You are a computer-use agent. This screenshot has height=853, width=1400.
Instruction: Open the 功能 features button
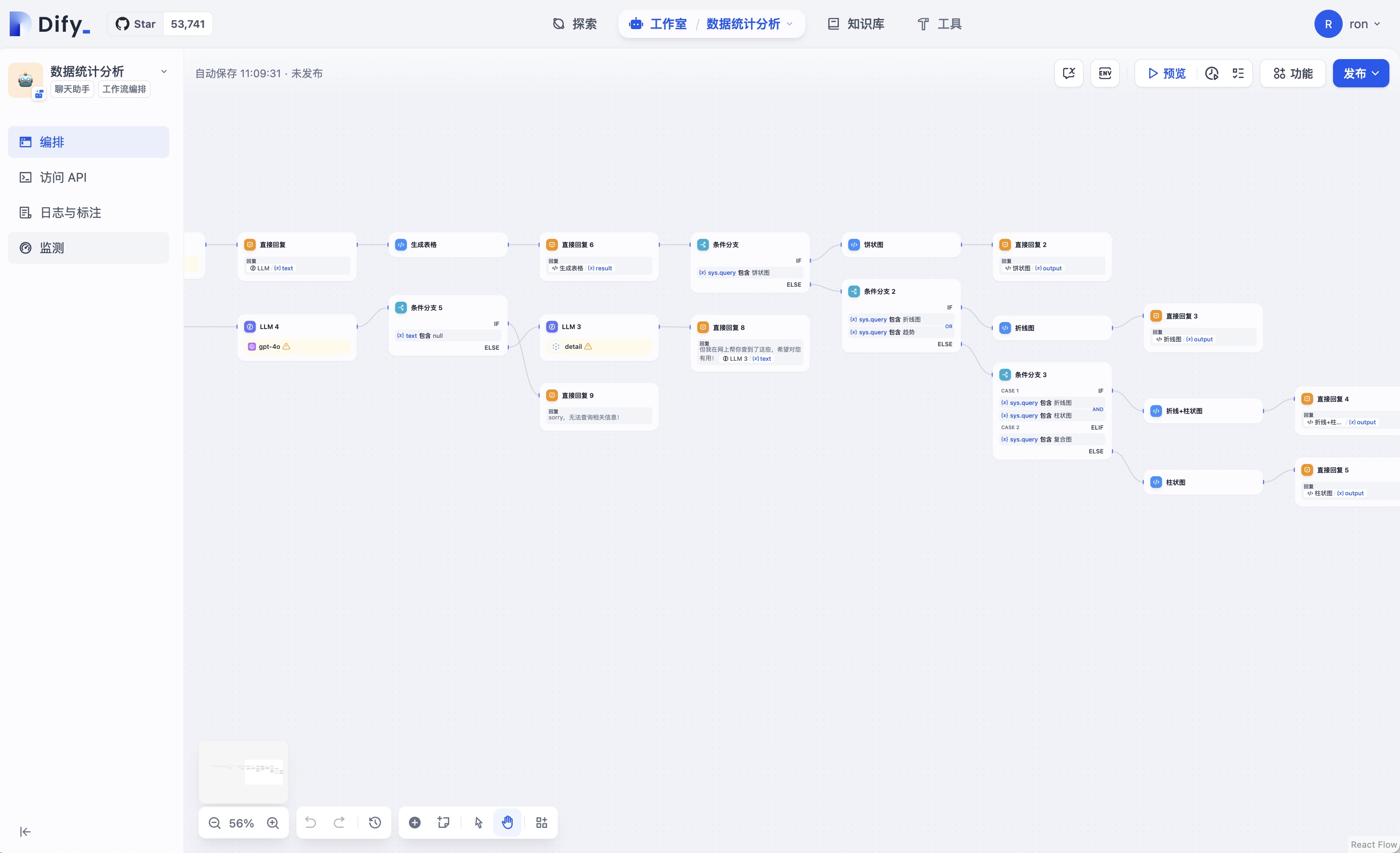1292,73
